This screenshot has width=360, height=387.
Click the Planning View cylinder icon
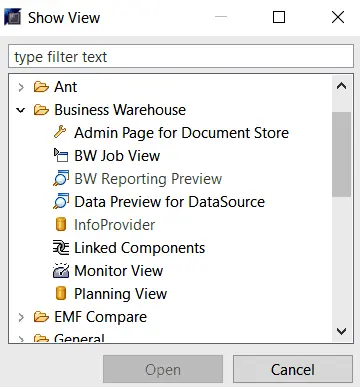coord(61,293)
